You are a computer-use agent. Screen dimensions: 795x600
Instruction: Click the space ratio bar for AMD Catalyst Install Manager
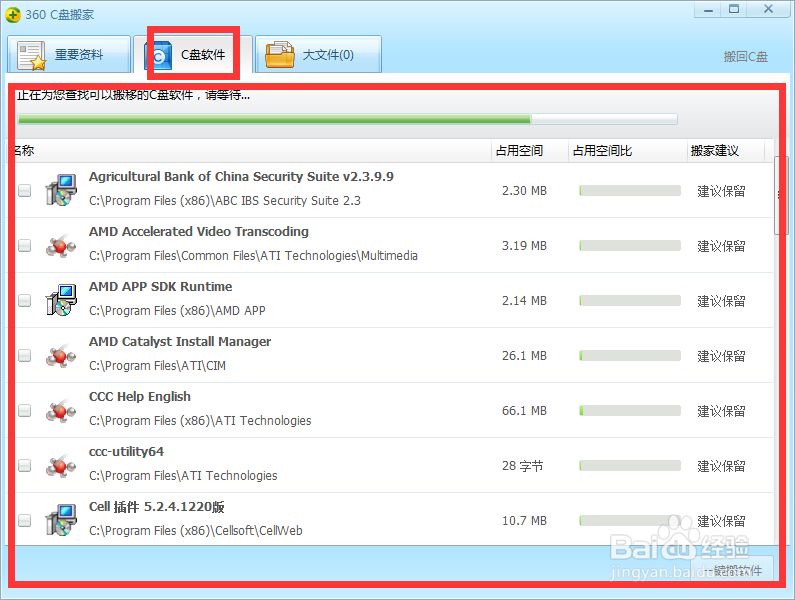click(x=630, y=356)
